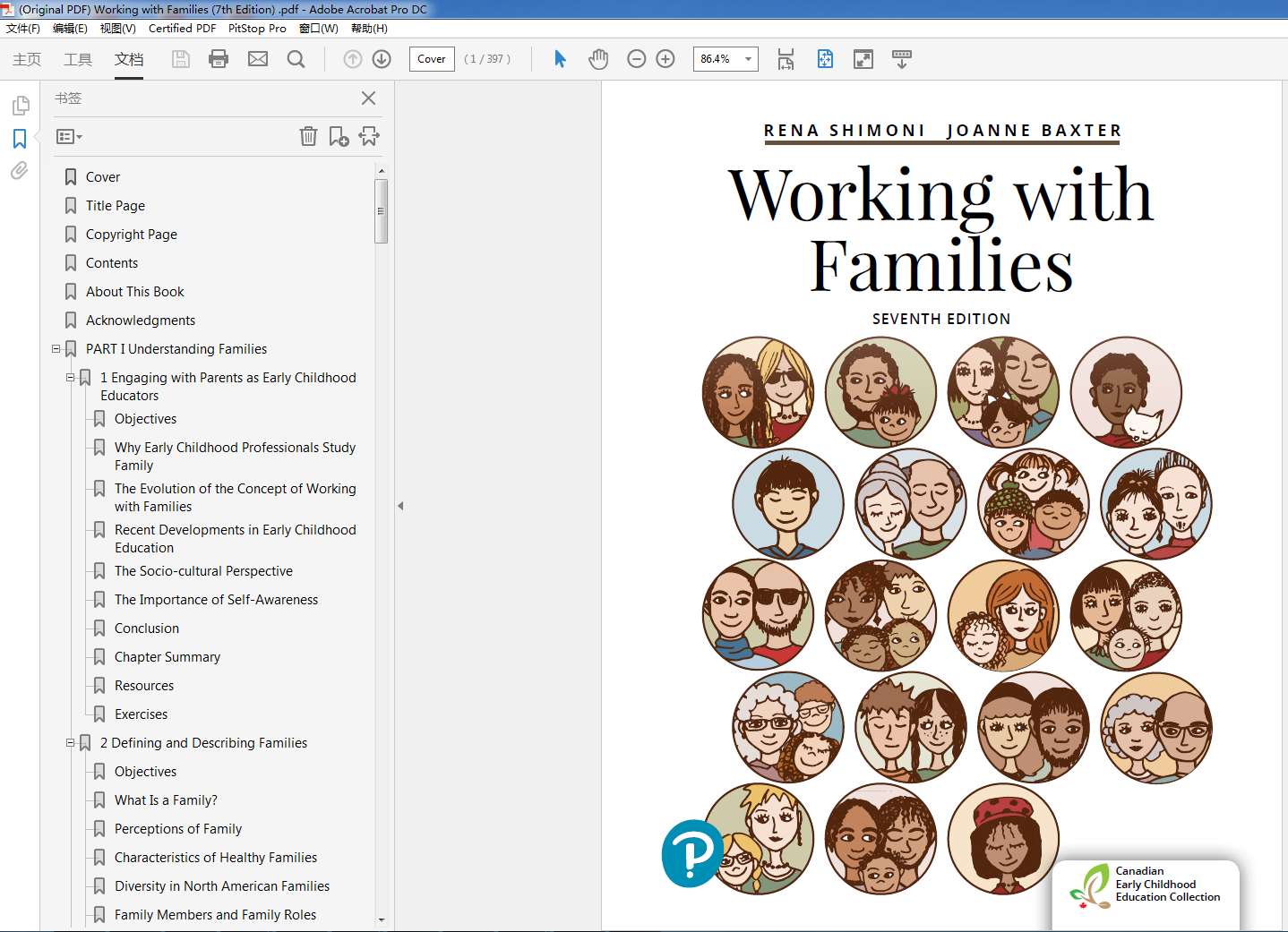The width and height of the screenshot is (1288, 932).
Task: Open the 窗口(W) menu
Action: click(319, 29)
